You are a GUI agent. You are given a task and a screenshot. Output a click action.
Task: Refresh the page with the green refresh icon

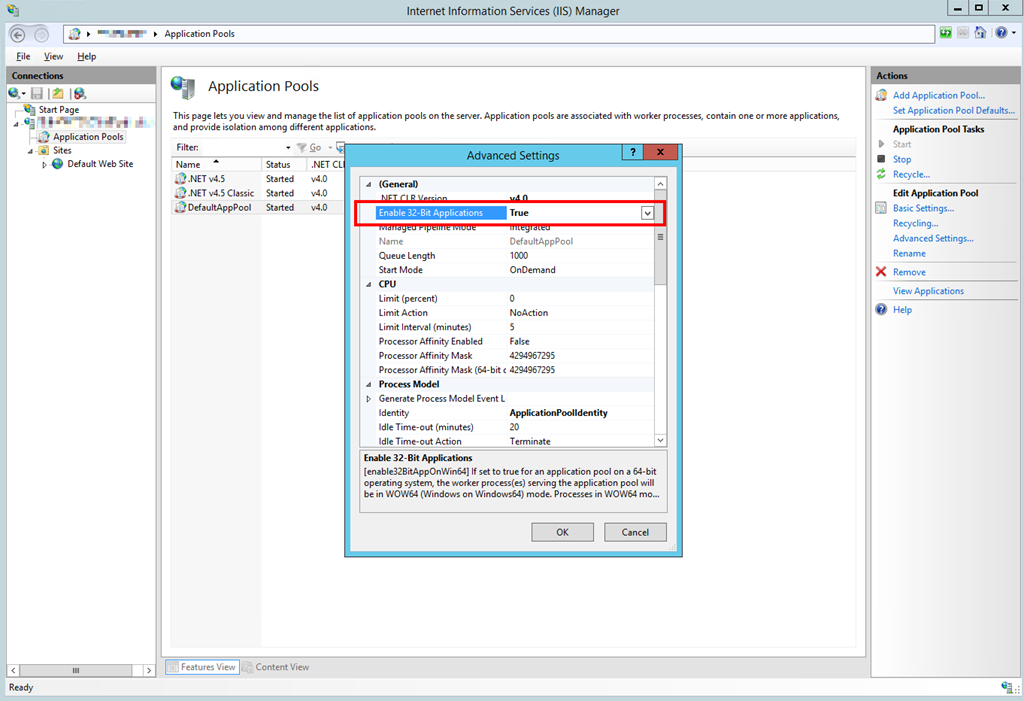(946, 33)
